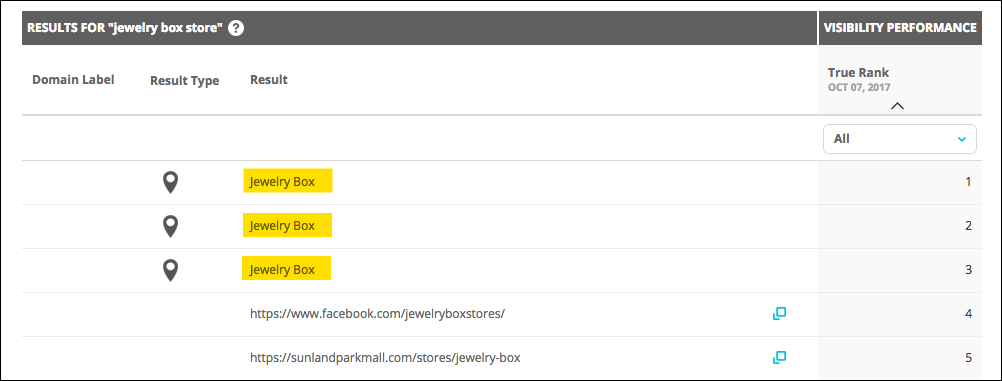This screenshot has height=381, width=1002.
Task: Click the results for jewelry box store title
Action: [x=125, y=28]
